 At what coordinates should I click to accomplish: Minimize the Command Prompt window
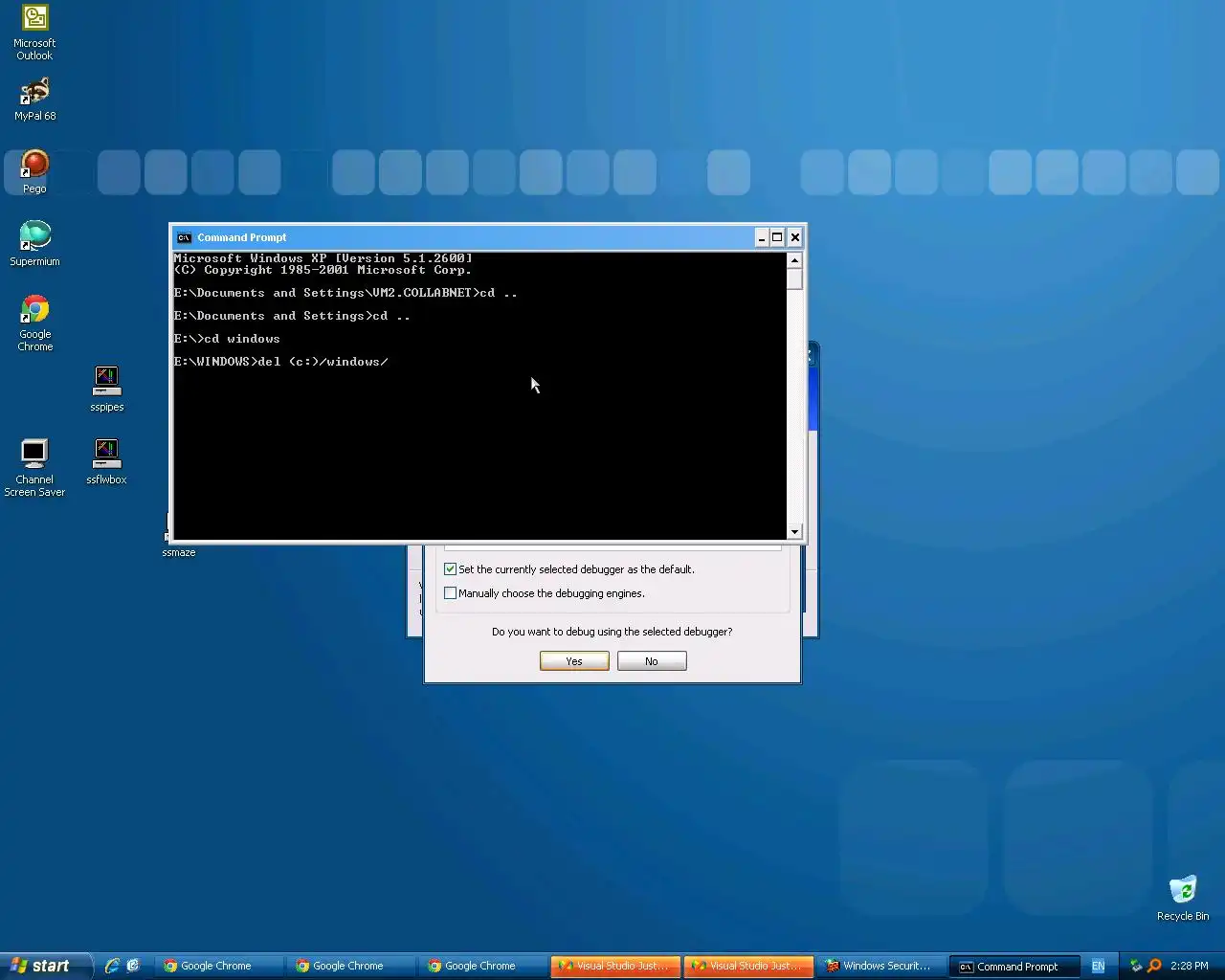(x=762, y=237)
